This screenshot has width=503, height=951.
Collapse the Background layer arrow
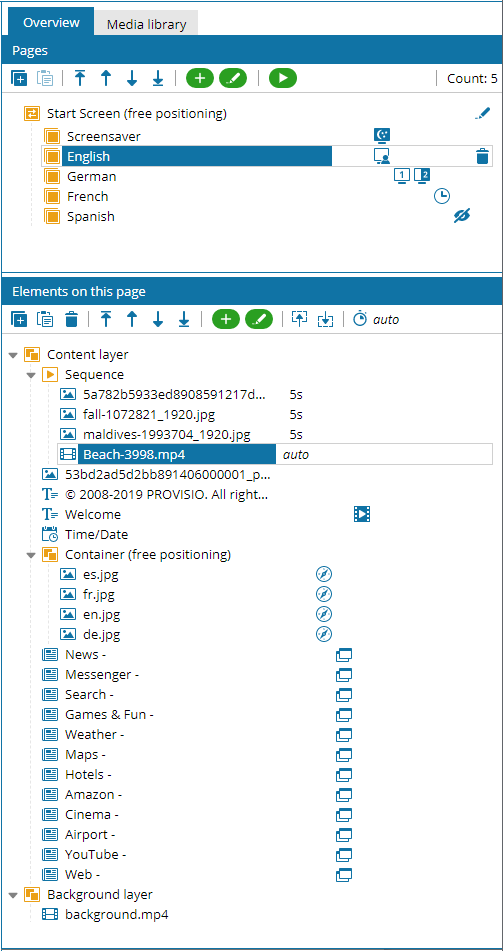tap(13, 895)
